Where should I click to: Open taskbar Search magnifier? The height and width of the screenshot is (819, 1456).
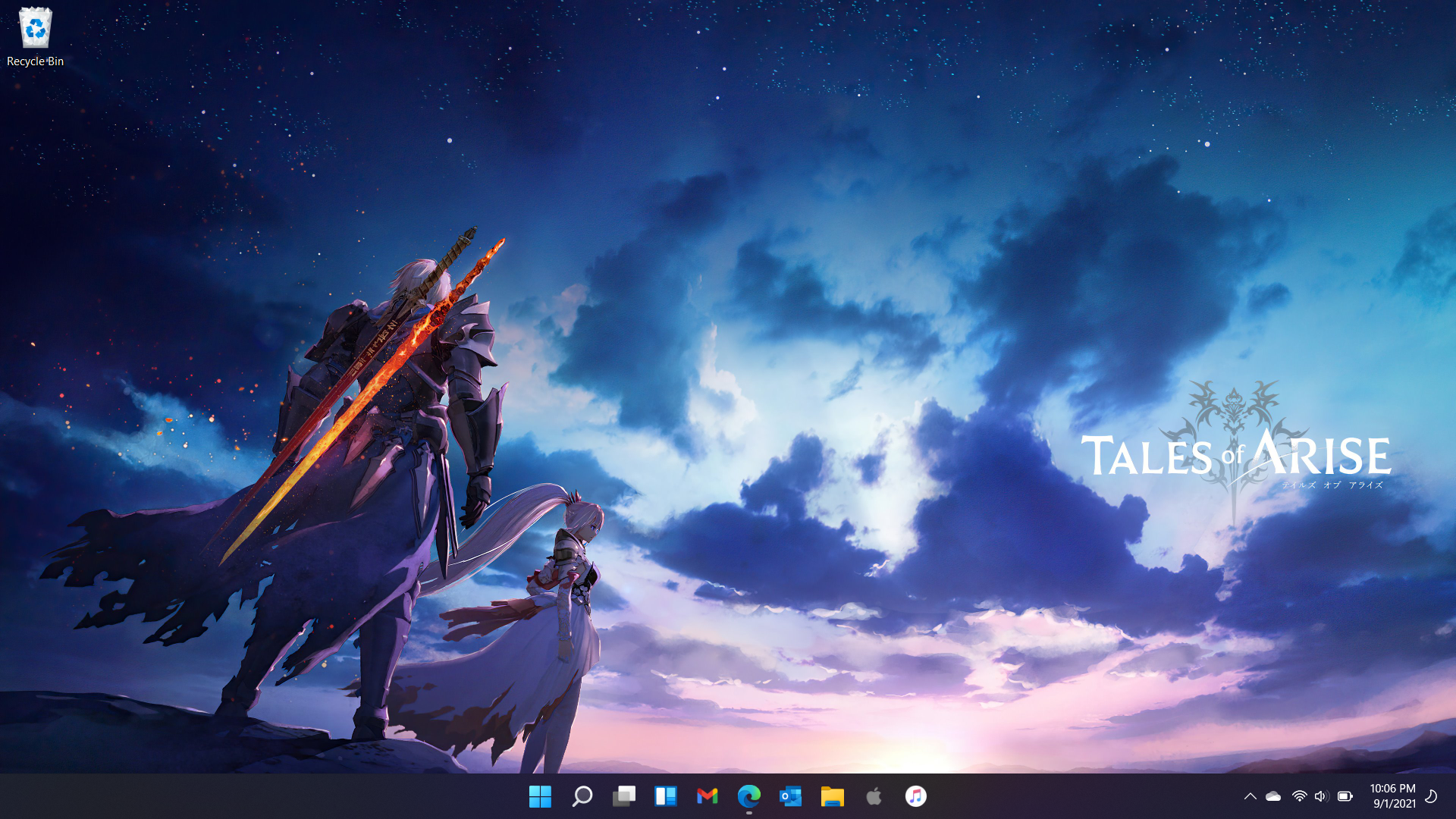tap(582, 796)
